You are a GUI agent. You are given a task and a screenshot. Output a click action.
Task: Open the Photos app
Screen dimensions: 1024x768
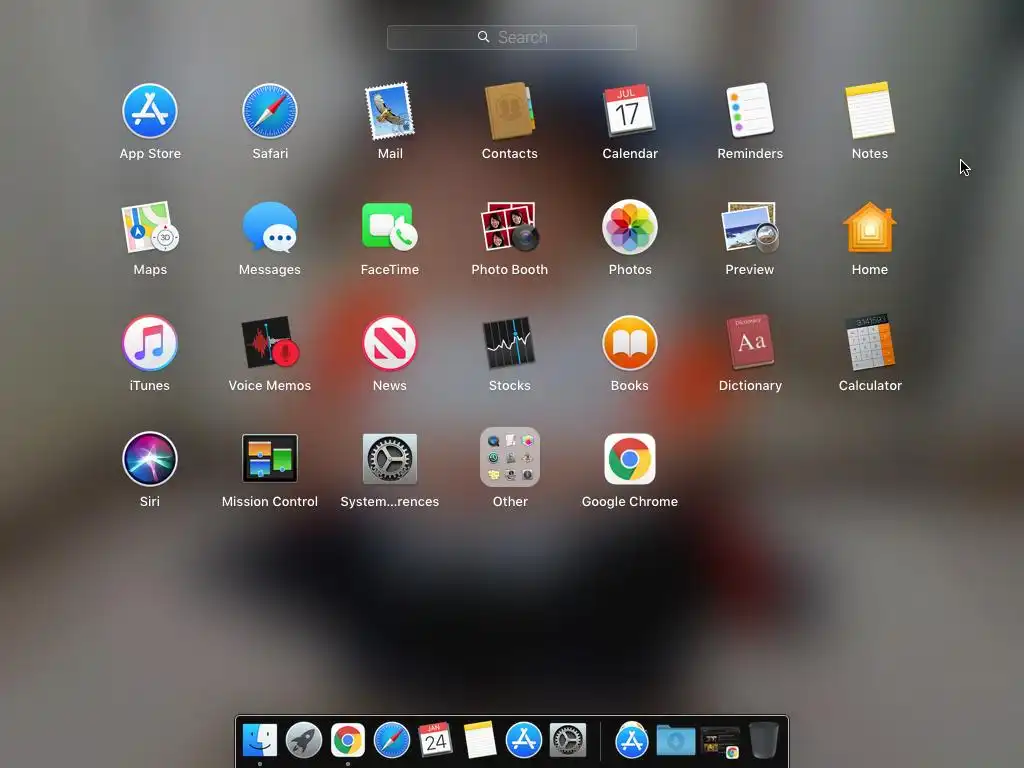click(630, 227)
